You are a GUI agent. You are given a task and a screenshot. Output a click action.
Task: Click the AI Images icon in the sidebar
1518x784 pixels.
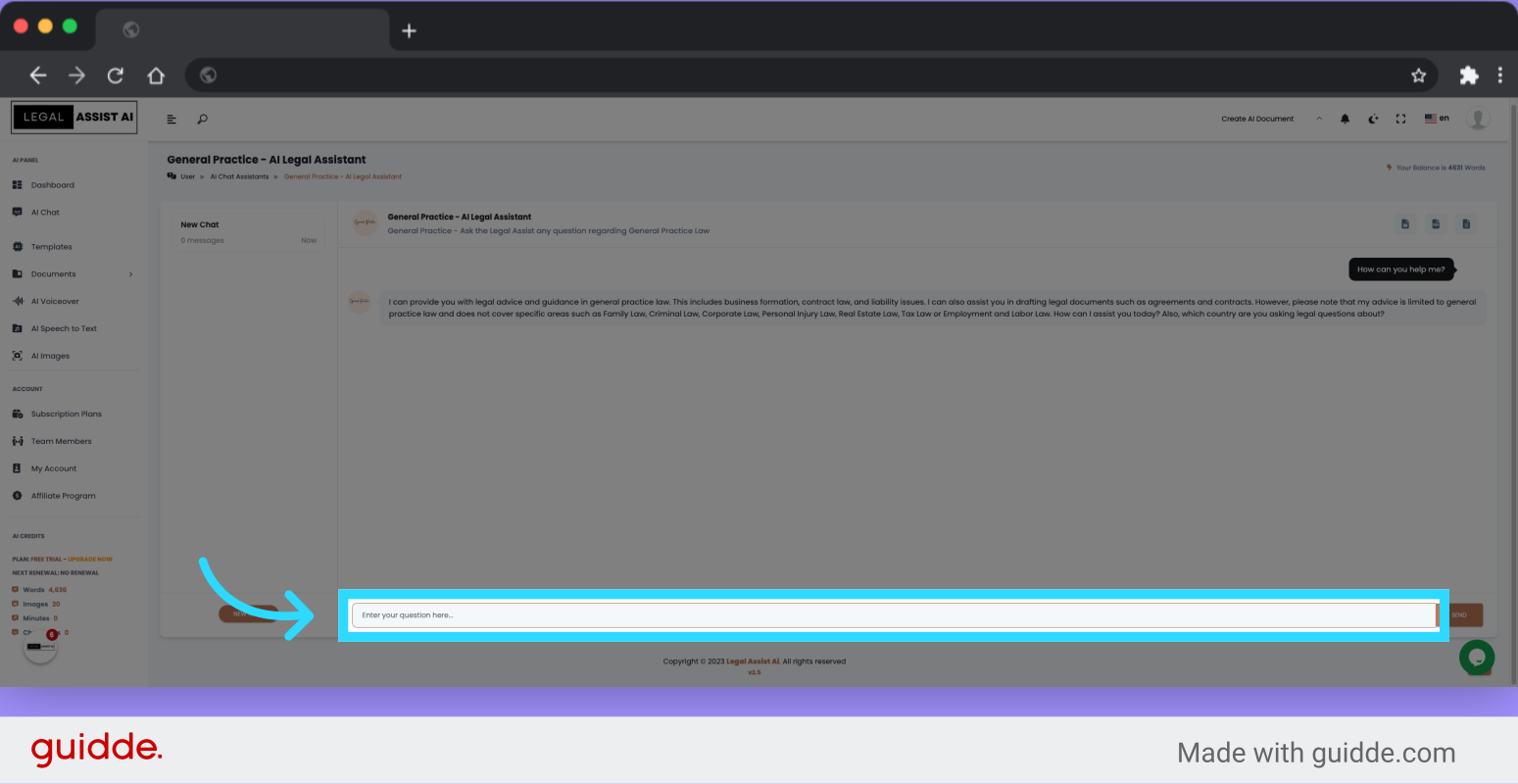[x=17, y=357]
